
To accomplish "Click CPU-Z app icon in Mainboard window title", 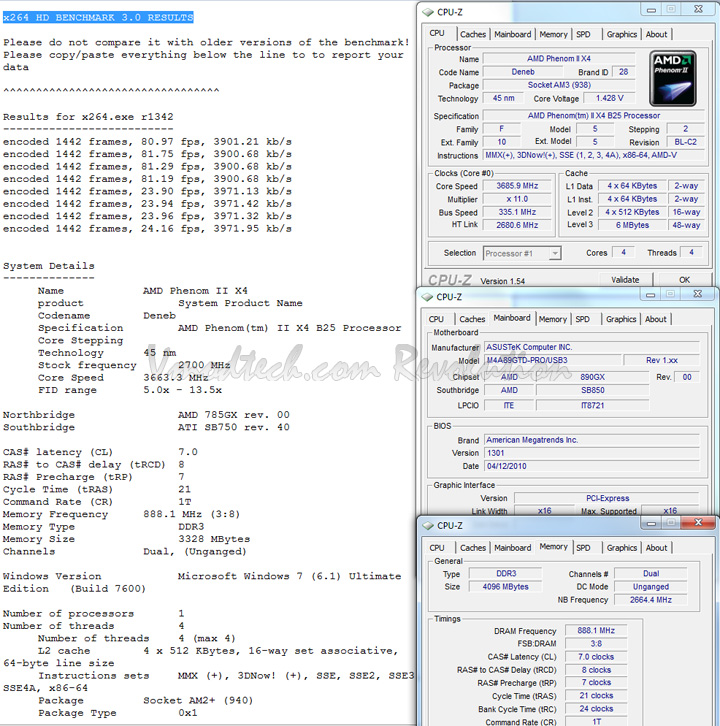I will (427, 297).
